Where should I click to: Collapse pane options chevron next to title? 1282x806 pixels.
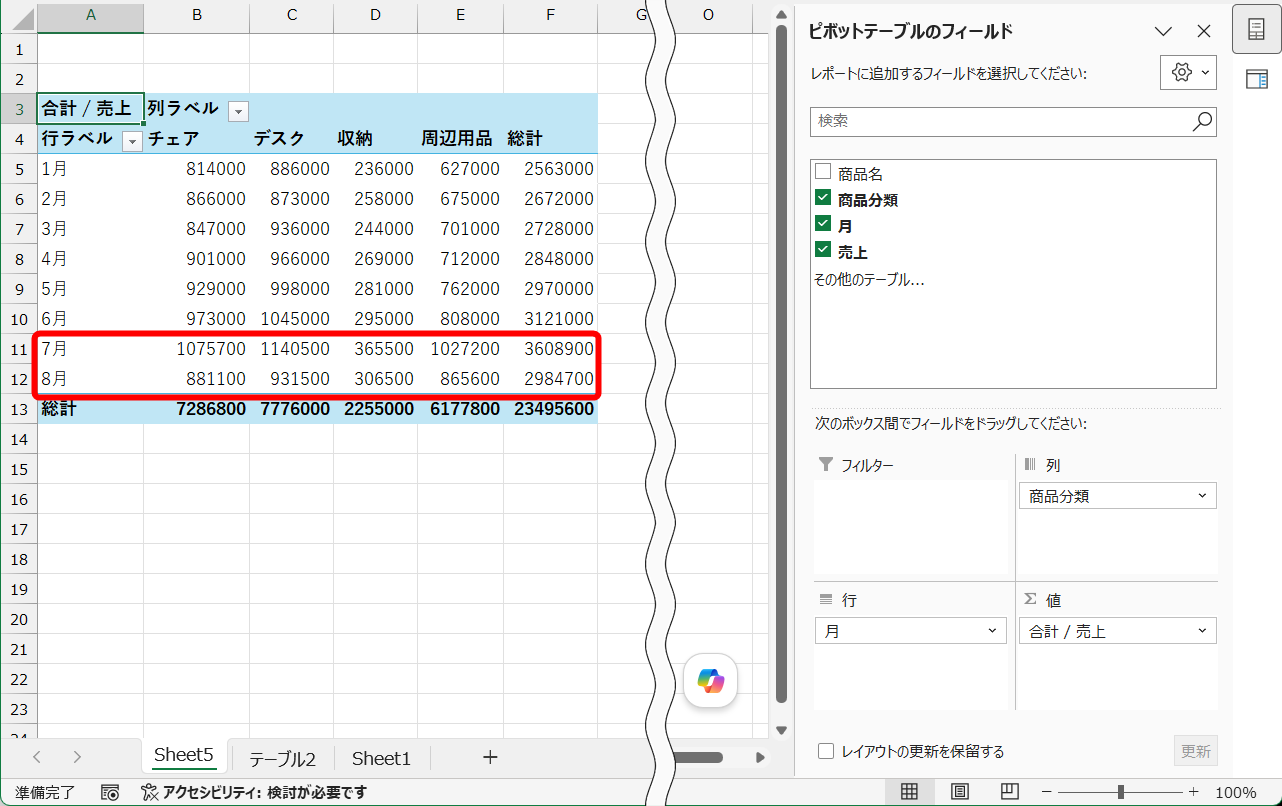pyautogui.click(x=1163, y=31)
